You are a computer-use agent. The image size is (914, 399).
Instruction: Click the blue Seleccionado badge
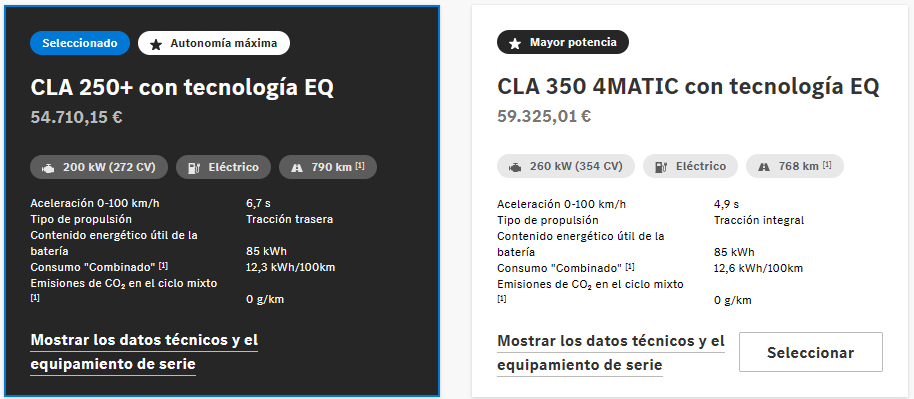(x=80, y=43)
